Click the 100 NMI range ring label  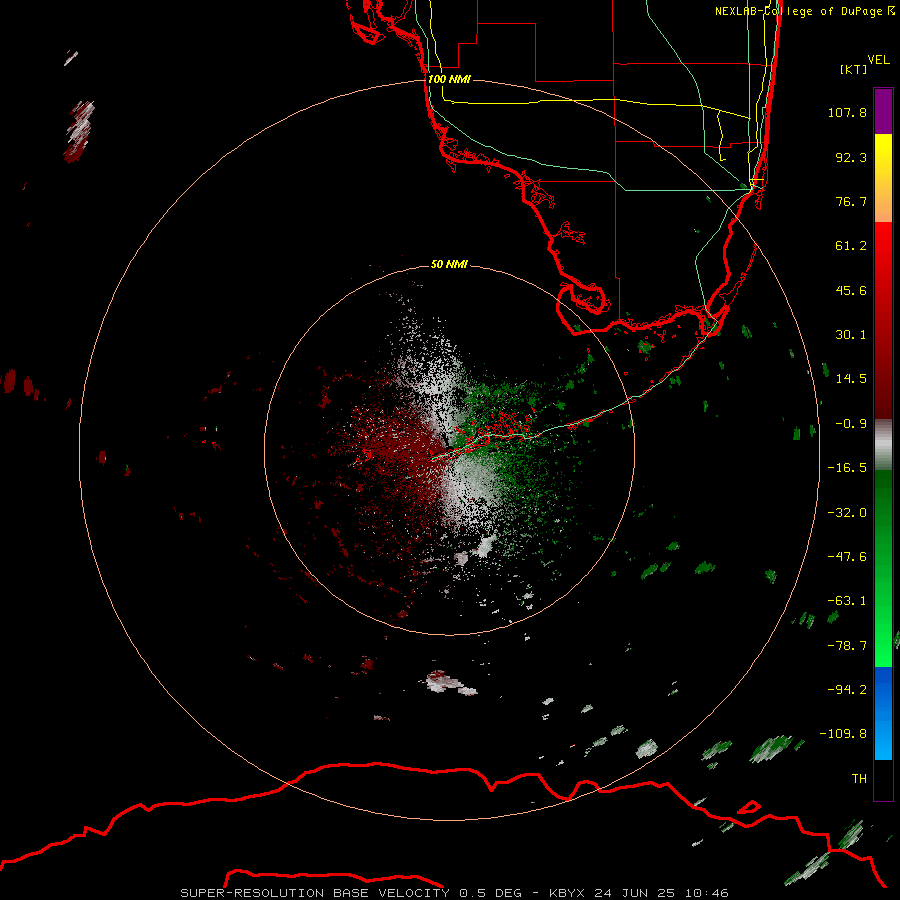pos(449,79)
